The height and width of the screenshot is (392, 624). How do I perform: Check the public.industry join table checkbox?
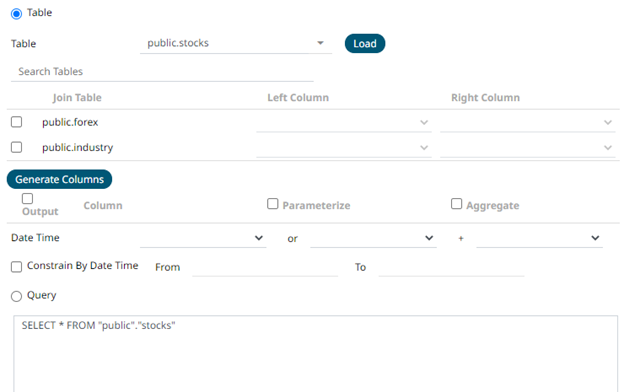[x=16, y=147]
